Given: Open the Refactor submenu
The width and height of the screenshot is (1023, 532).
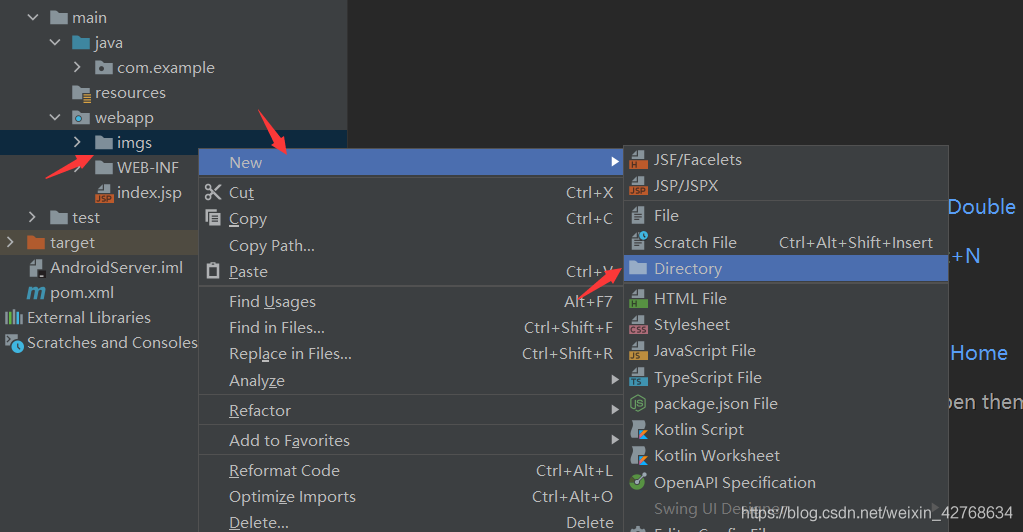Looking at the screenshot, I should coord(260,411).
